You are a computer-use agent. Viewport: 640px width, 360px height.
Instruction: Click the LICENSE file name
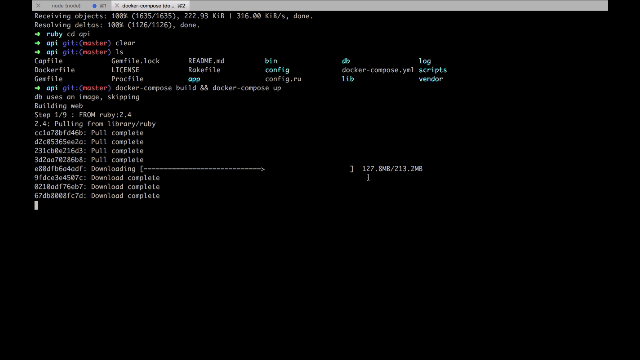point(125,70)
